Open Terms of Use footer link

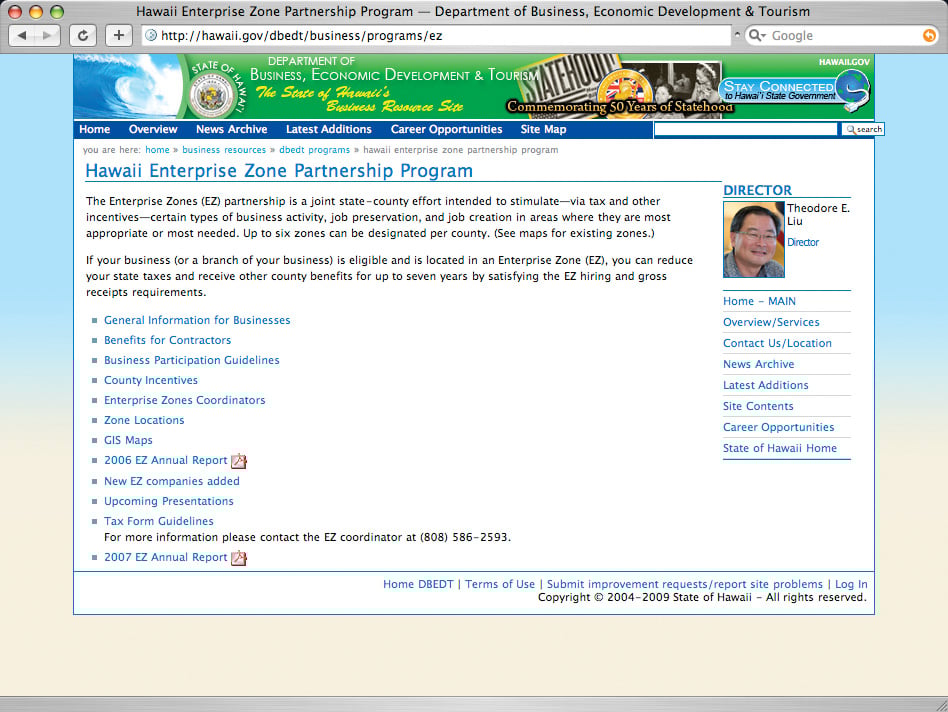pyautogui.click(x=500, y=584)
